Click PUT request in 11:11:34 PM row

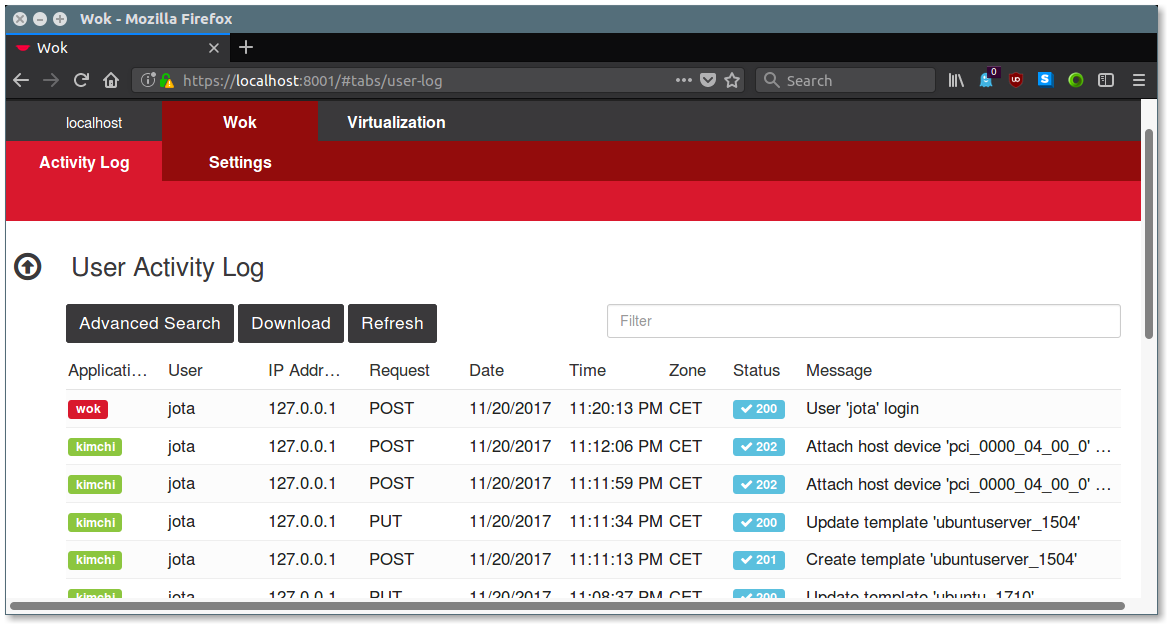386,522
